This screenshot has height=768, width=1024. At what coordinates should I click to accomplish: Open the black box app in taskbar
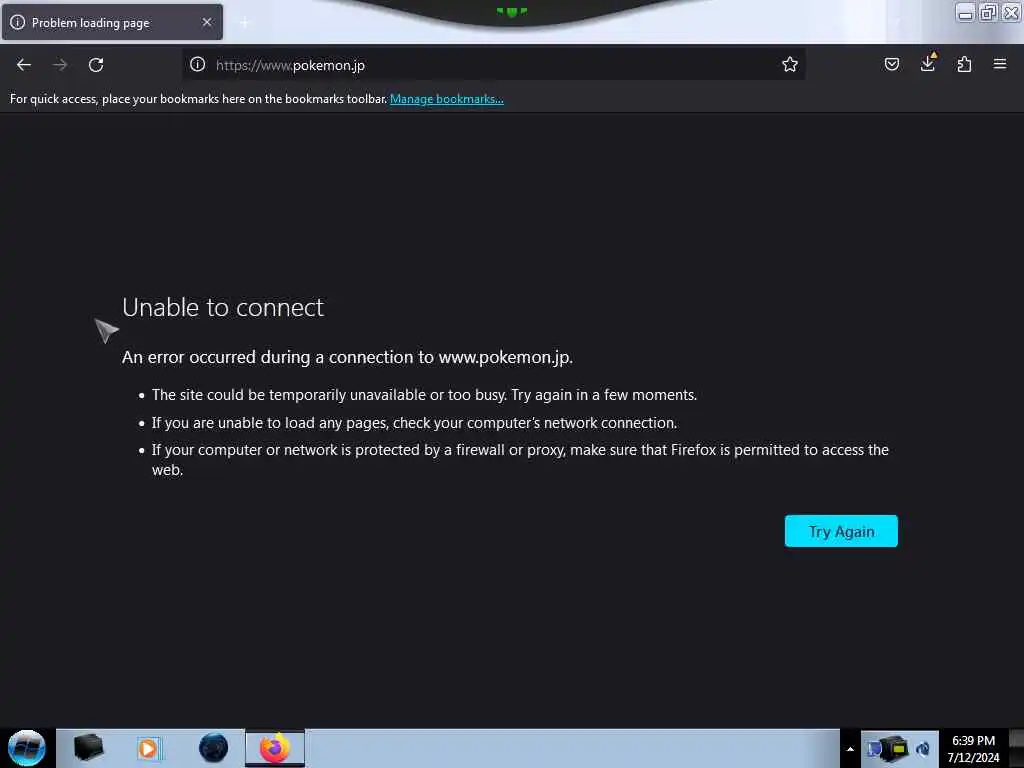(x=89, y=748)
